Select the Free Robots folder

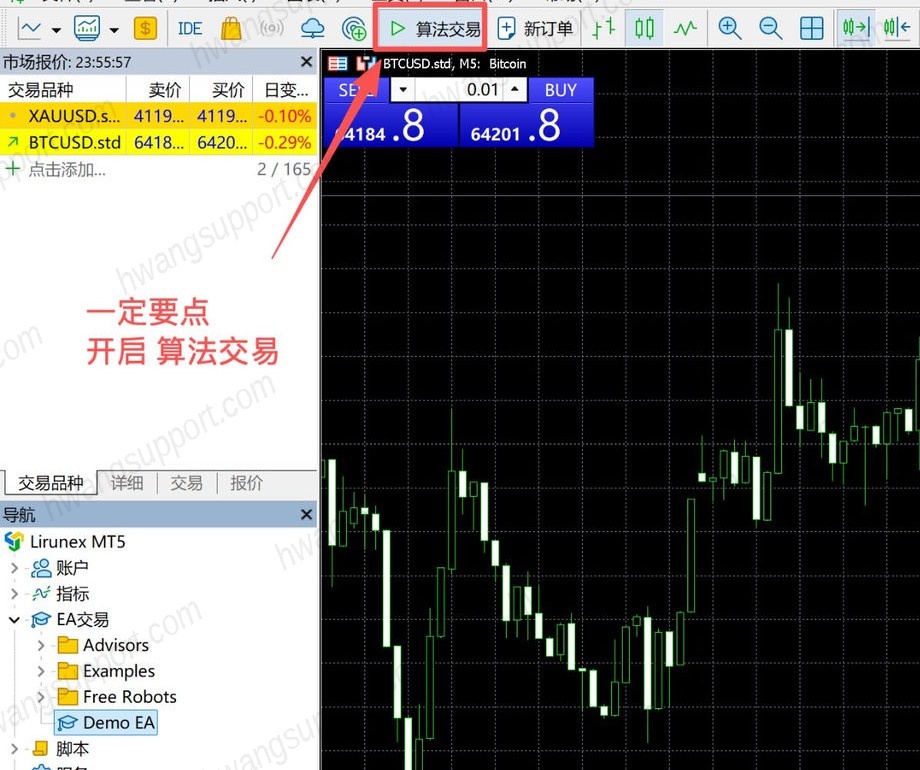point(130,697)
